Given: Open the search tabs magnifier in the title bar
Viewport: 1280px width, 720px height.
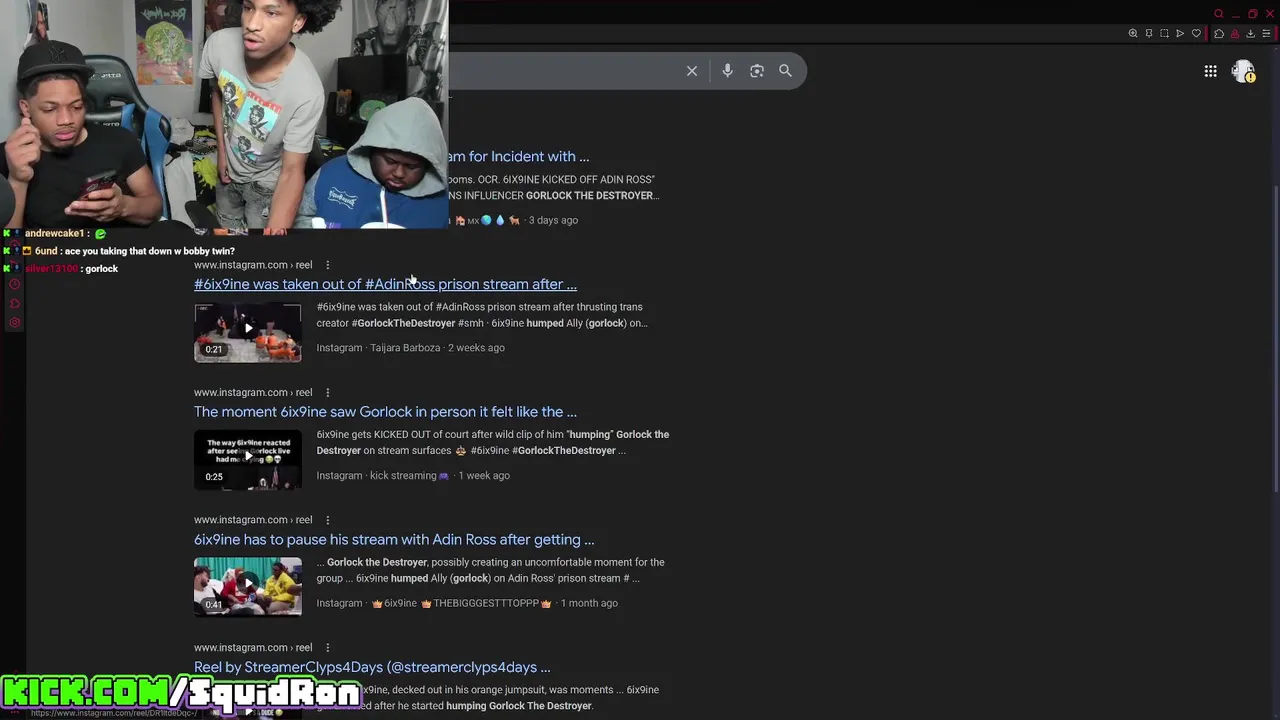Looking at the screenshot, I should coord(1218,14).
